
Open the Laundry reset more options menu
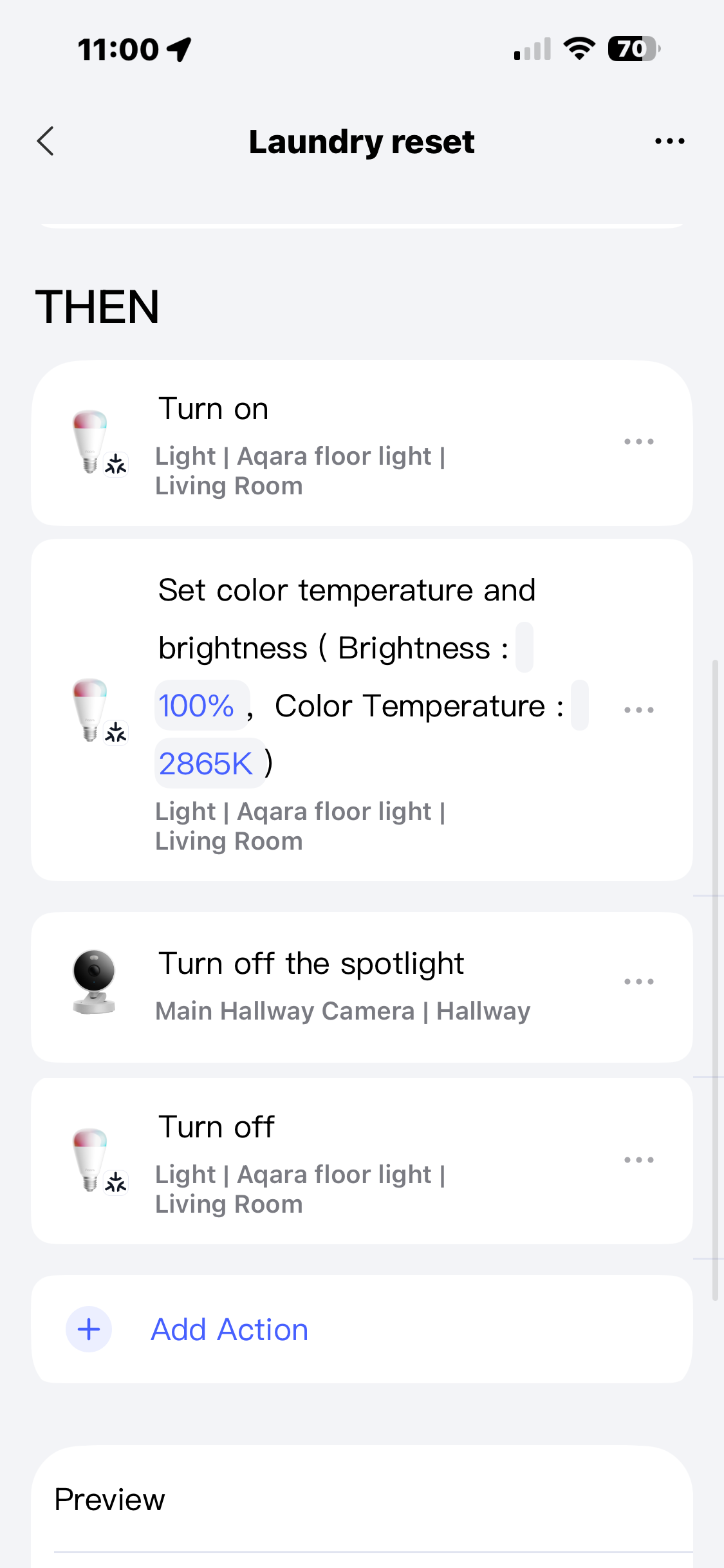(x=669, y=141)
